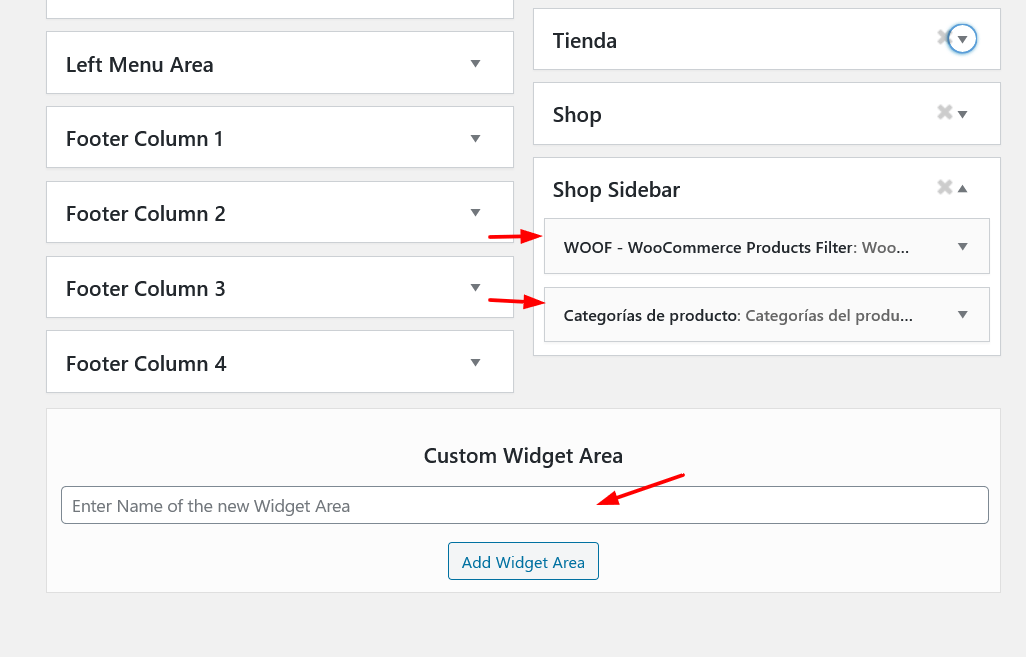Viewport: 1027px width, 657px height.
Task: Open Categorías de producto widget settings arrow
Action: (x=962, y=314)
